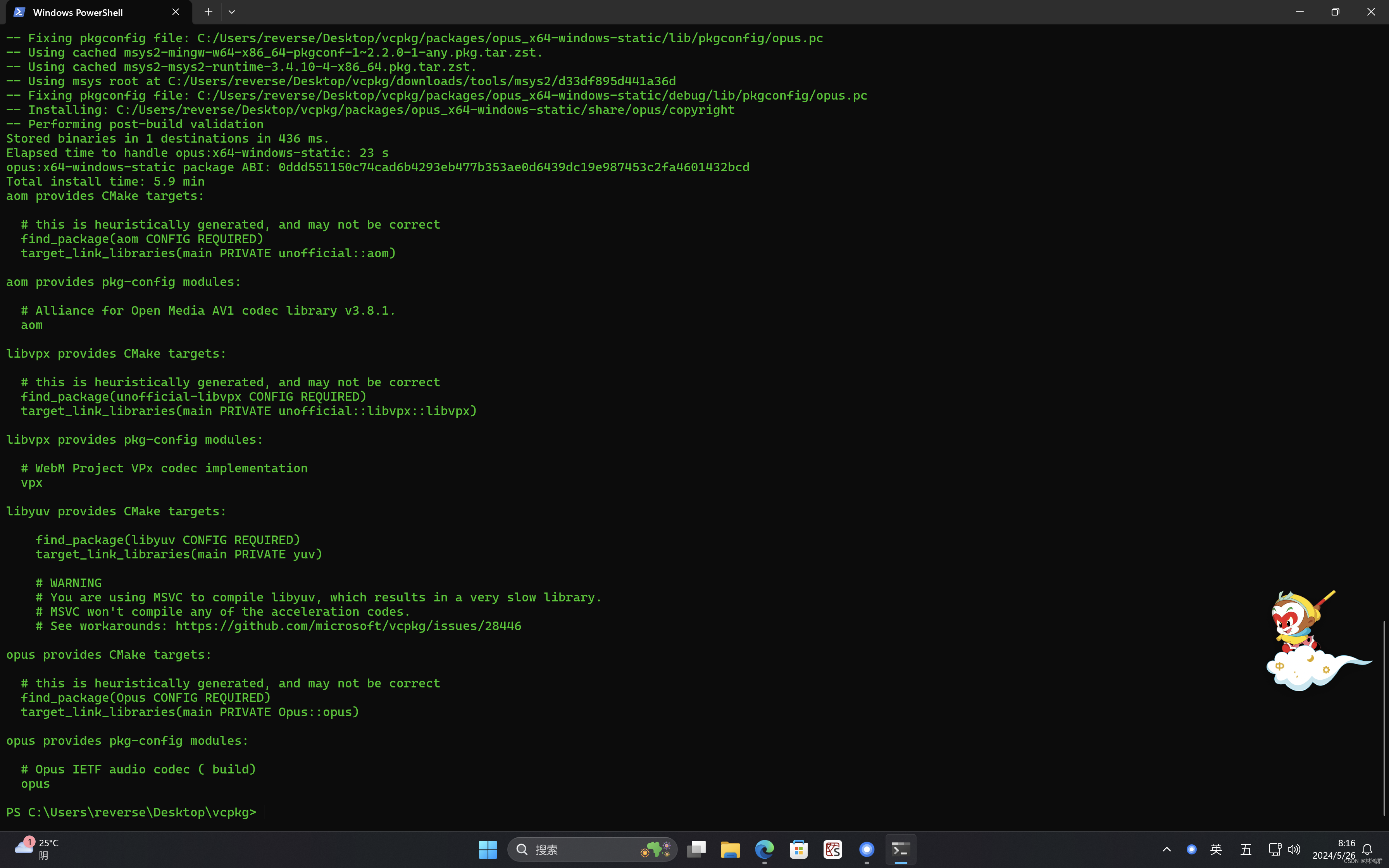Minimize the terminal window
This screenshot has width=1389, height=868.
[1299, 12]
